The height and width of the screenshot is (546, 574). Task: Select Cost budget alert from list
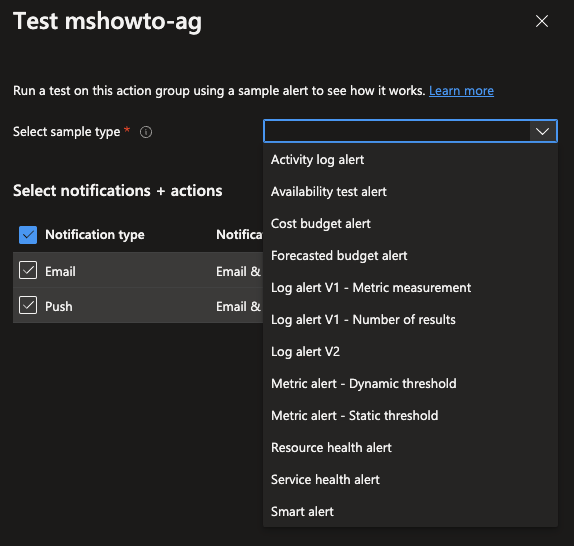click(x=410, y=224)
